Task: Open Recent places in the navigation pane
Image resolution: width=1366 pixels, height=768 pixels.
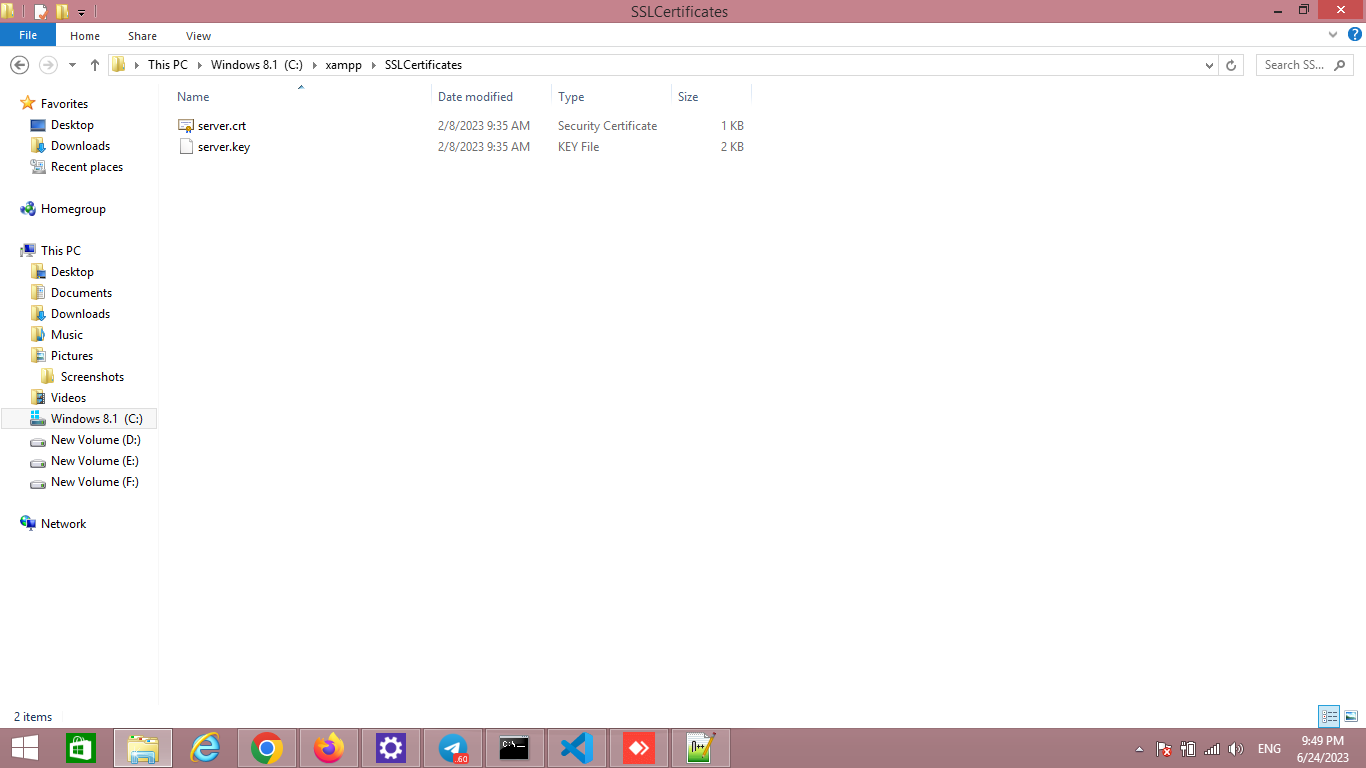Action: (87, 167)
